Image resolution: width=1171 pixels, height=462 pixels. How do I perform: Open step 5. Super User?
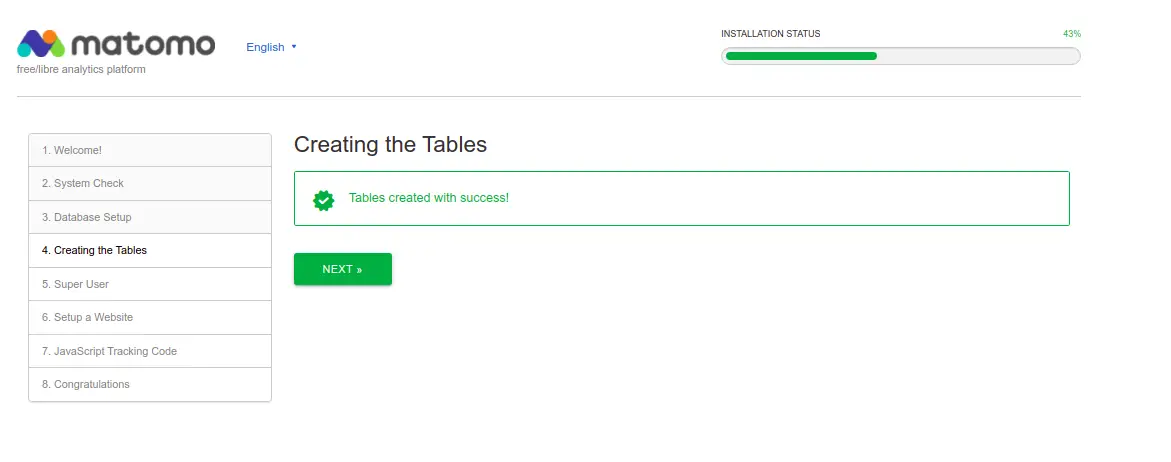[150, 284]
